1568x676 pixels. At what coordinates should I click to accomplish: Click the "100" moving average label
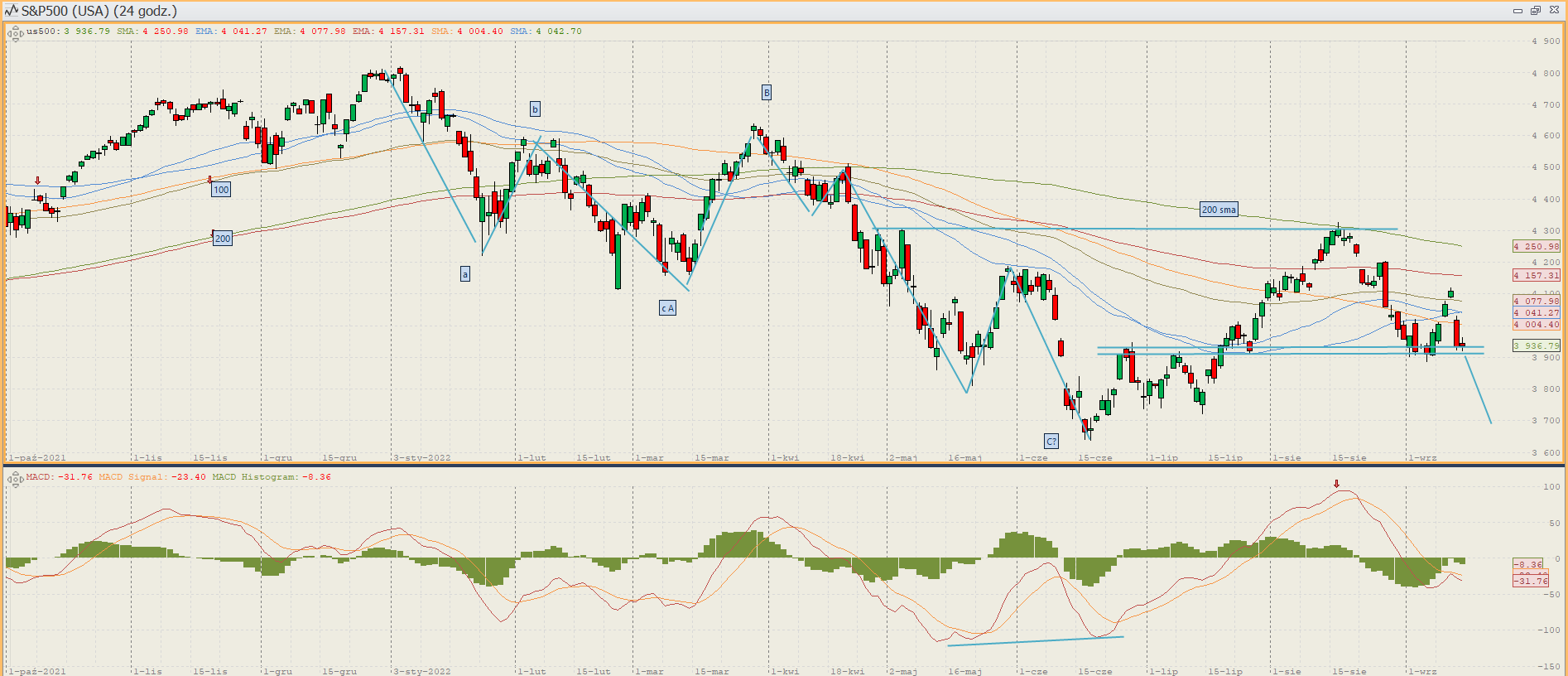221,190
